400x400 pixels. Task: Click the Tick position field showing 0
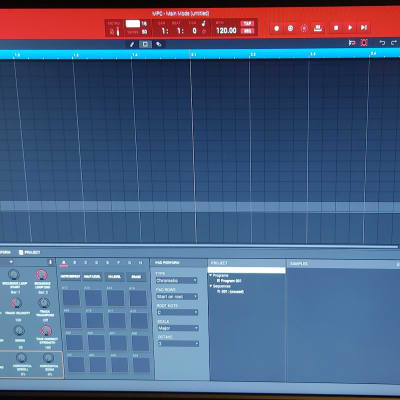pos(194,31)
